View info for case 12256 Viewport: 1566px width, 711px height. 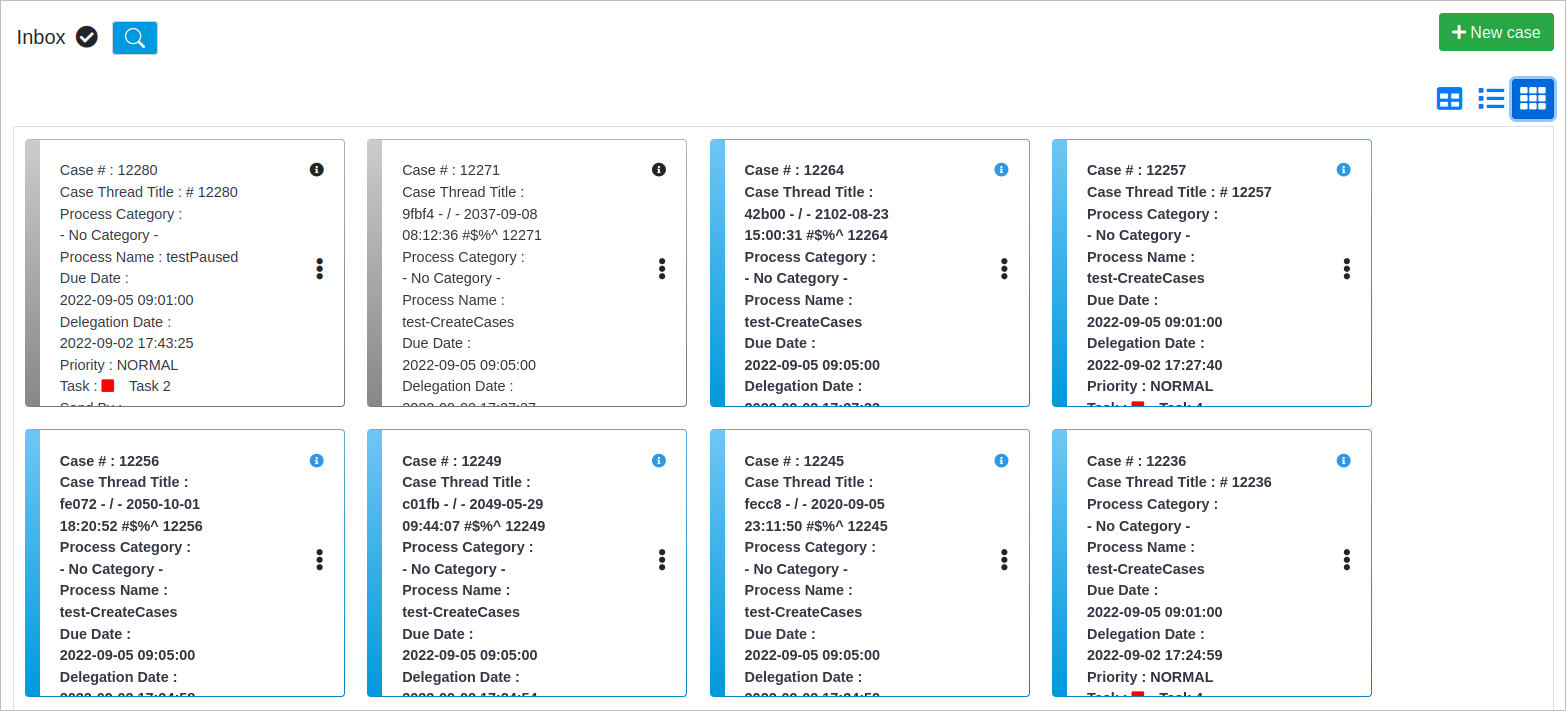pos(317,461)
